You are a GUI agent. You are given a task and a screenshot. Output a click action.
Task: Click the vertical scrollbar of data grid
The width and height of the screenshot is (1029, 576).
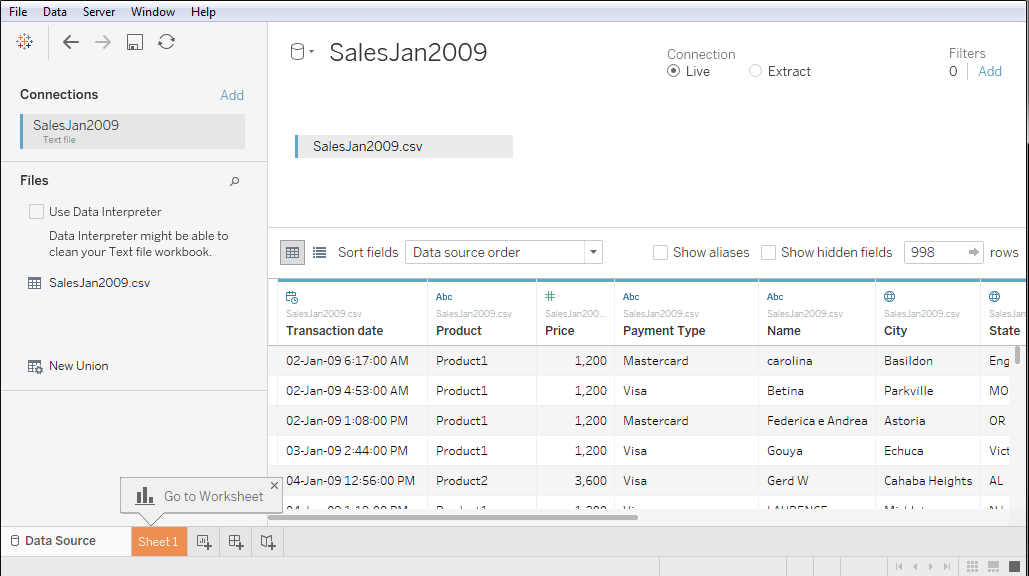click(x=1018, y=354)
